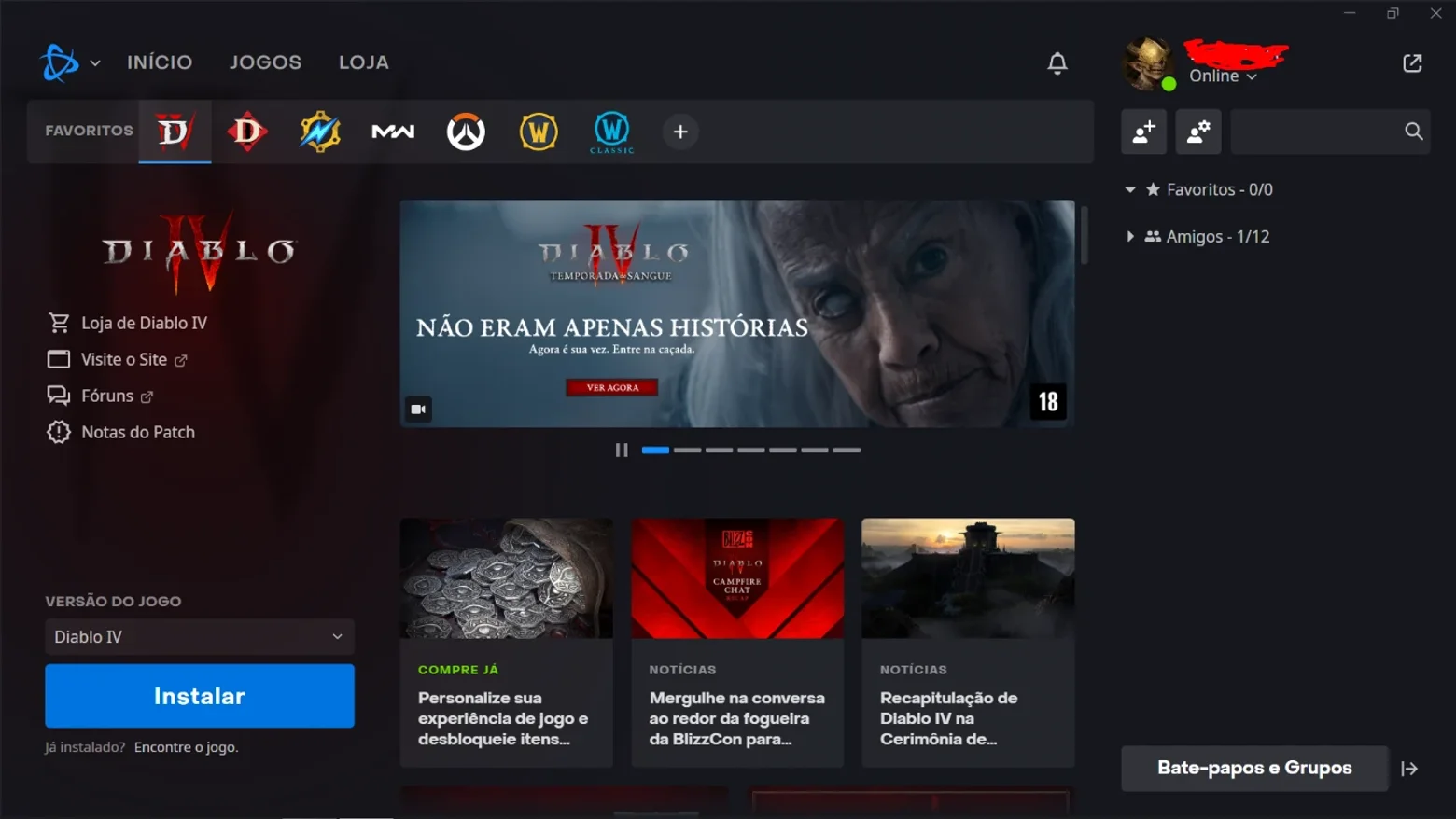Viewport: 1456px width, 819px height.
Task: Click the Visite o Site browser icon
Action: [x=59, y=359]
